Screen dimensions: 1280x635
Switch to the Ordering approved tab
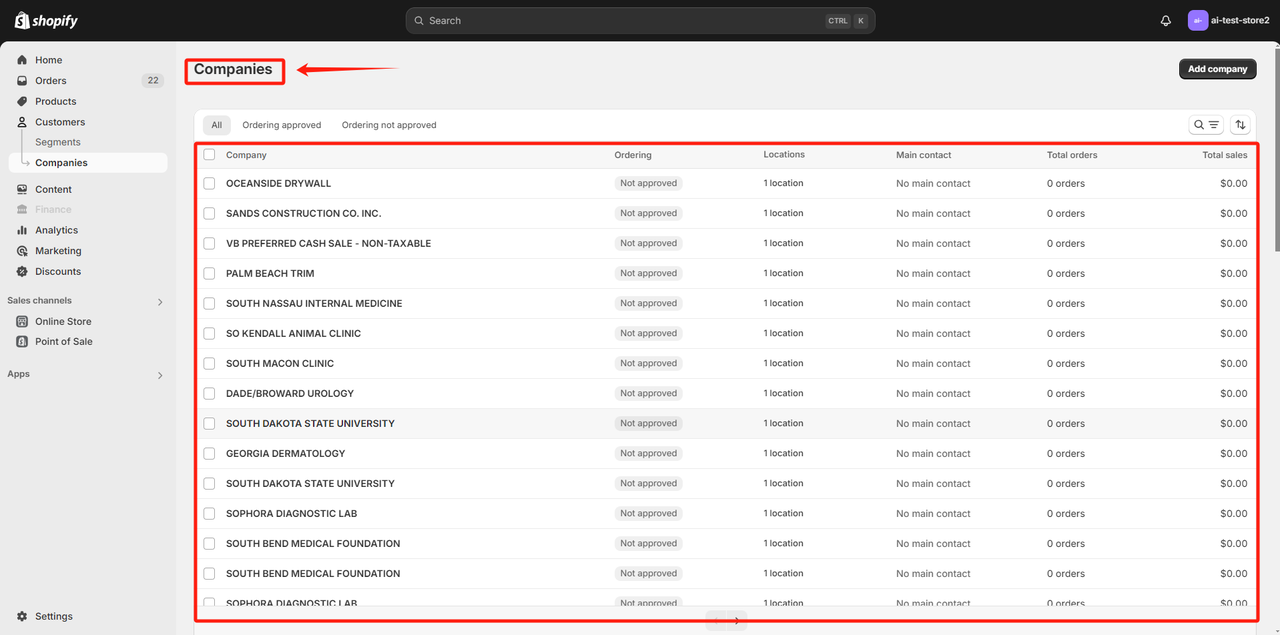282,125
